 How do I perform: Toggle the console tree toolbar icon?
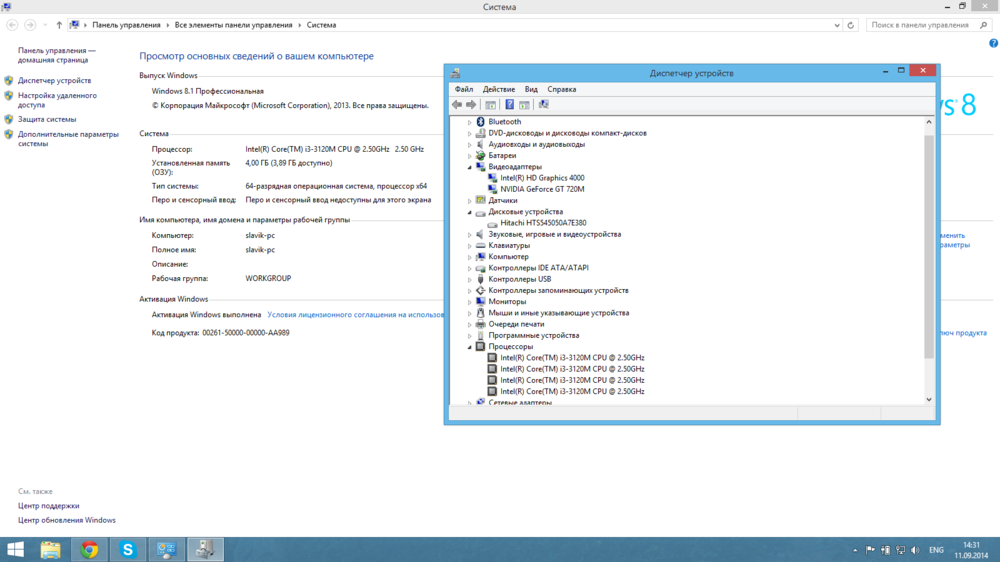490,105
